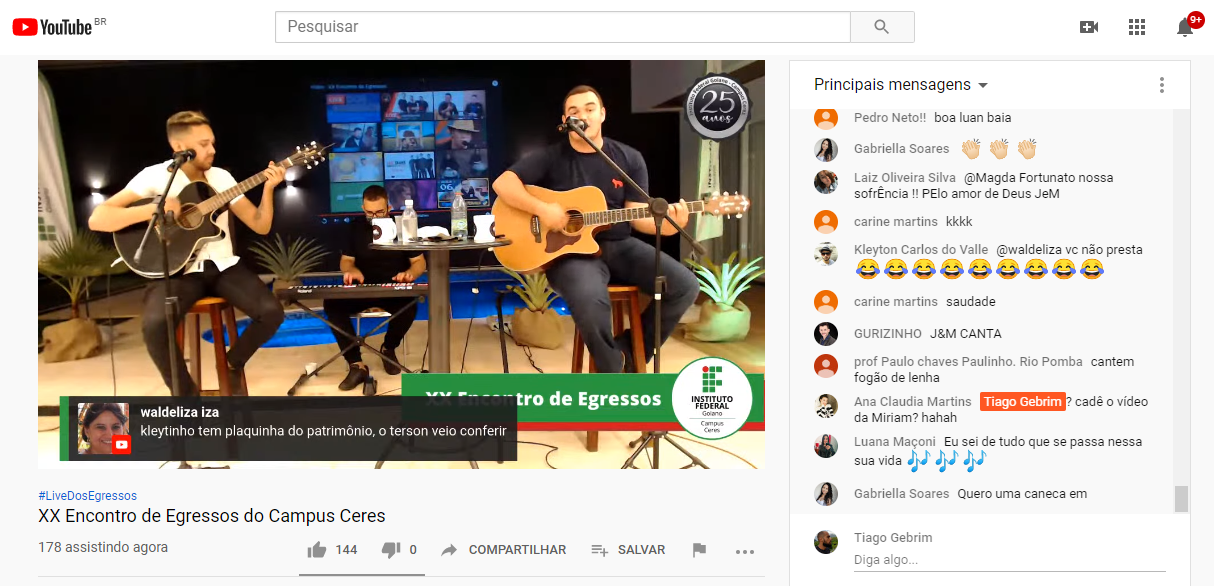Select the Kleyton Carlos do Valle name
This screenshot has height=586, width=1214.
[x=920, y=250]
